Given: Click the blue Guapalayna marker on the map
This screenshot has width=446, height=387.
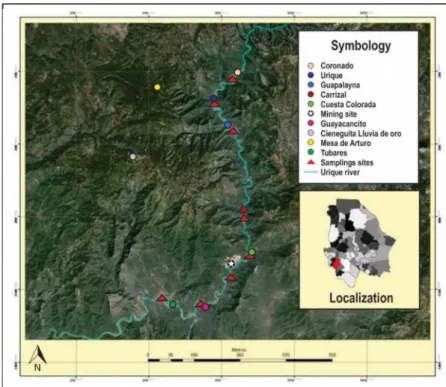Looking at the screenshot, I should click(x=228, y=125).
